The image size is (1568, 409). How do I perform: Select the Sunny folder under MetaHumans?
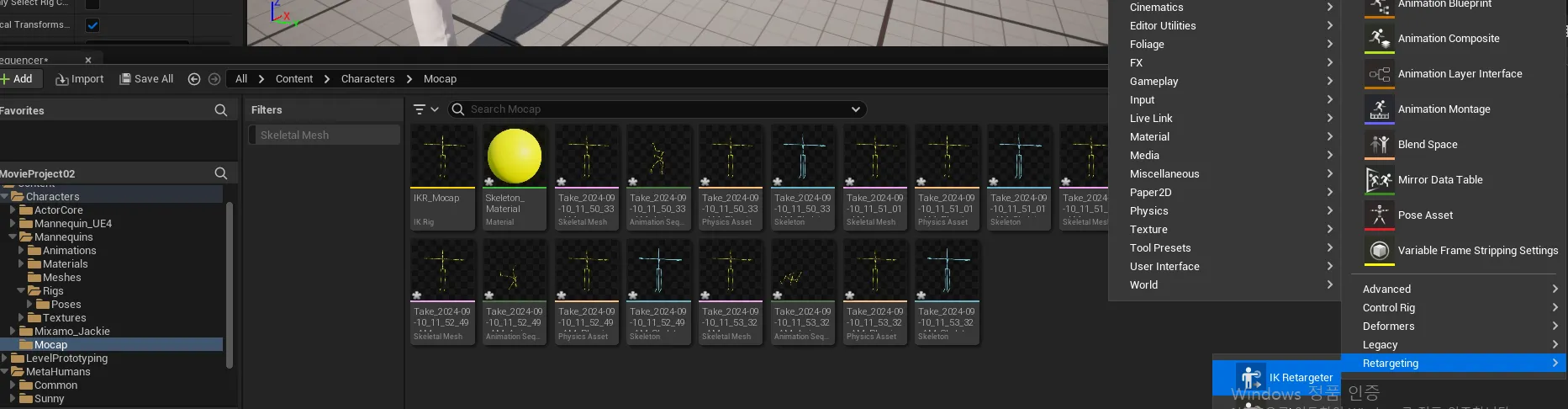point(49,398)
